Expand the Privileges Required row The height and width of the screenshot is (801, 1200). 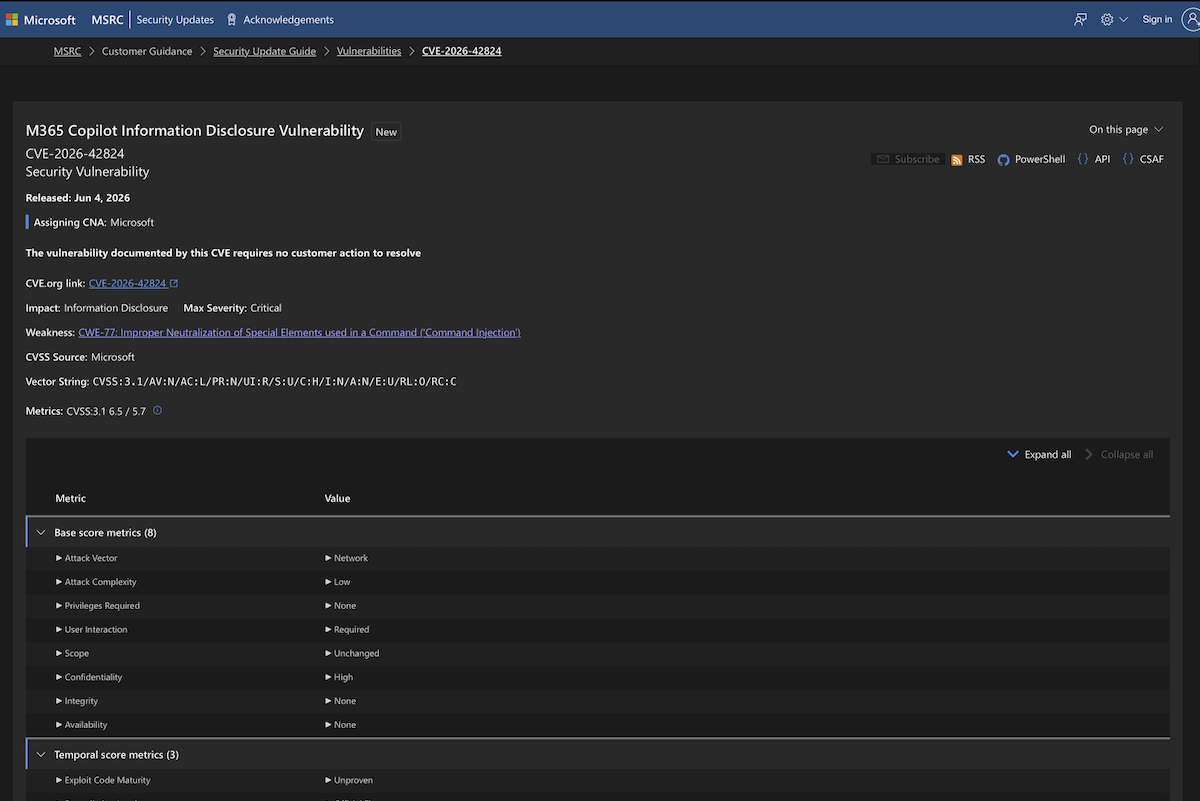click(x=98, y=606)
